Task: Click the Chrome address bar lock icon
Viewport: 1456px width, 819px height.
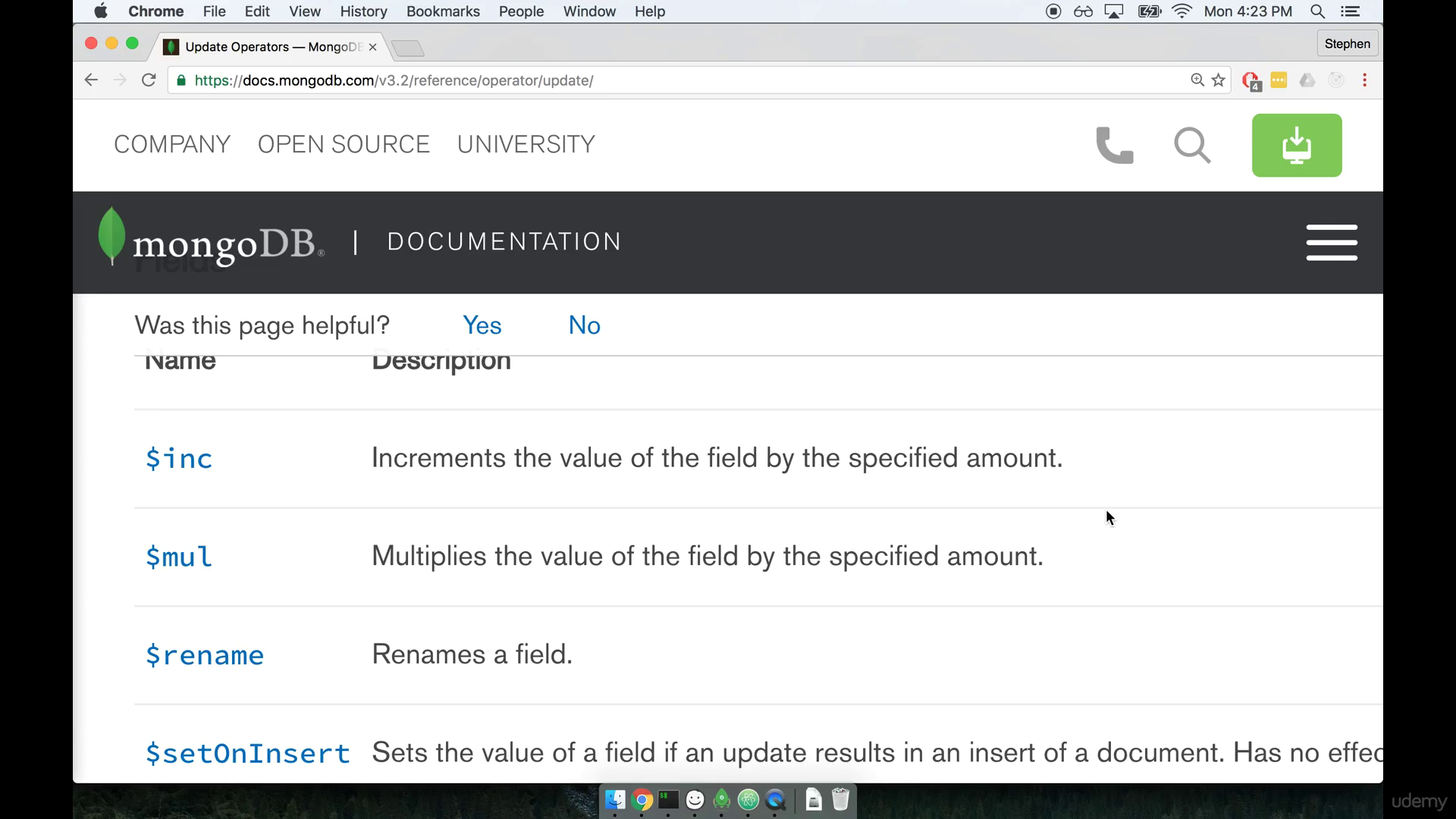Action: [183, 80]
